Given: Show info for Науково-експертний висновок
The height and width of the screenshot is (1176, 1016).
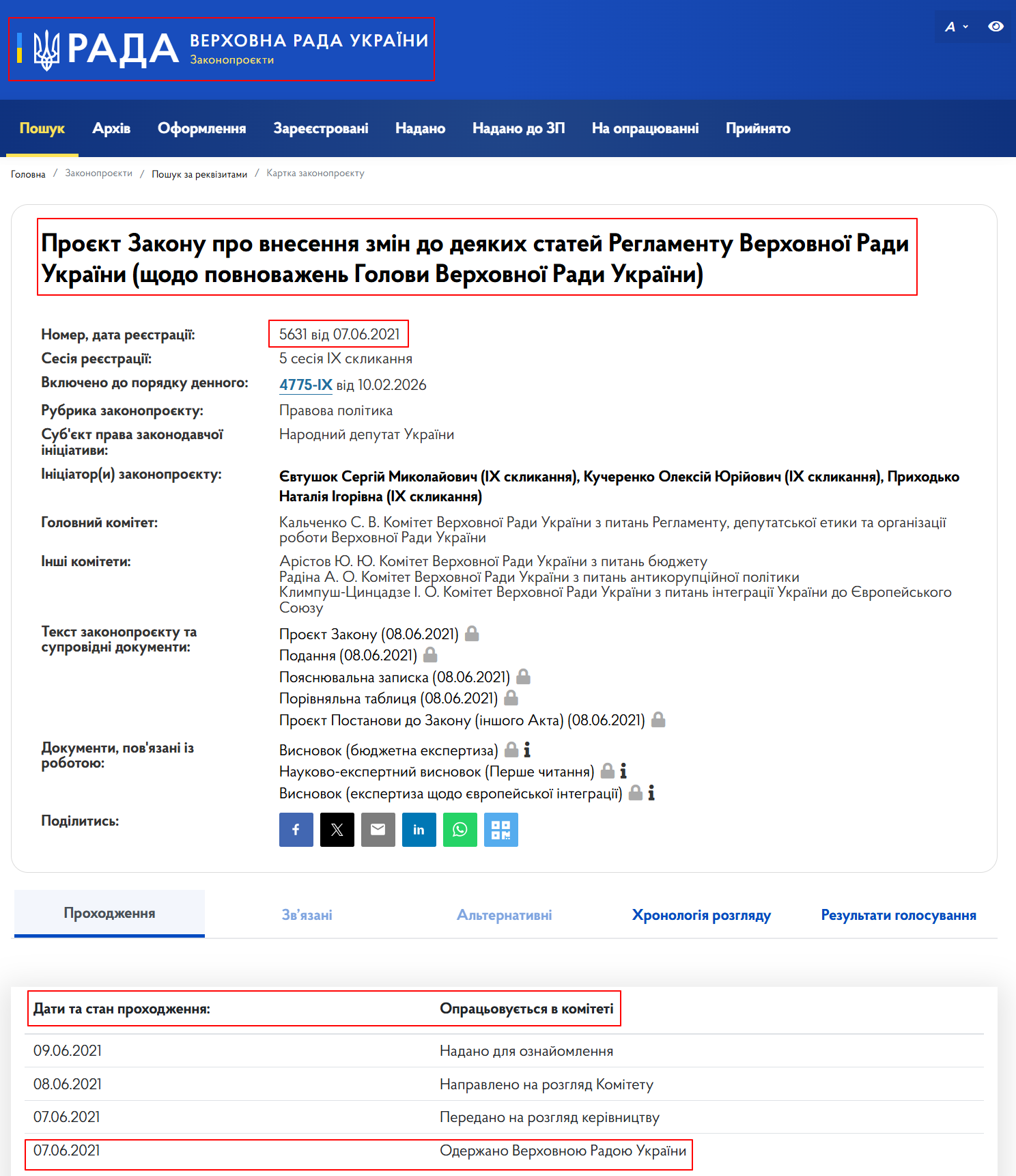Looking at the screenshot, I should point(623,771).
